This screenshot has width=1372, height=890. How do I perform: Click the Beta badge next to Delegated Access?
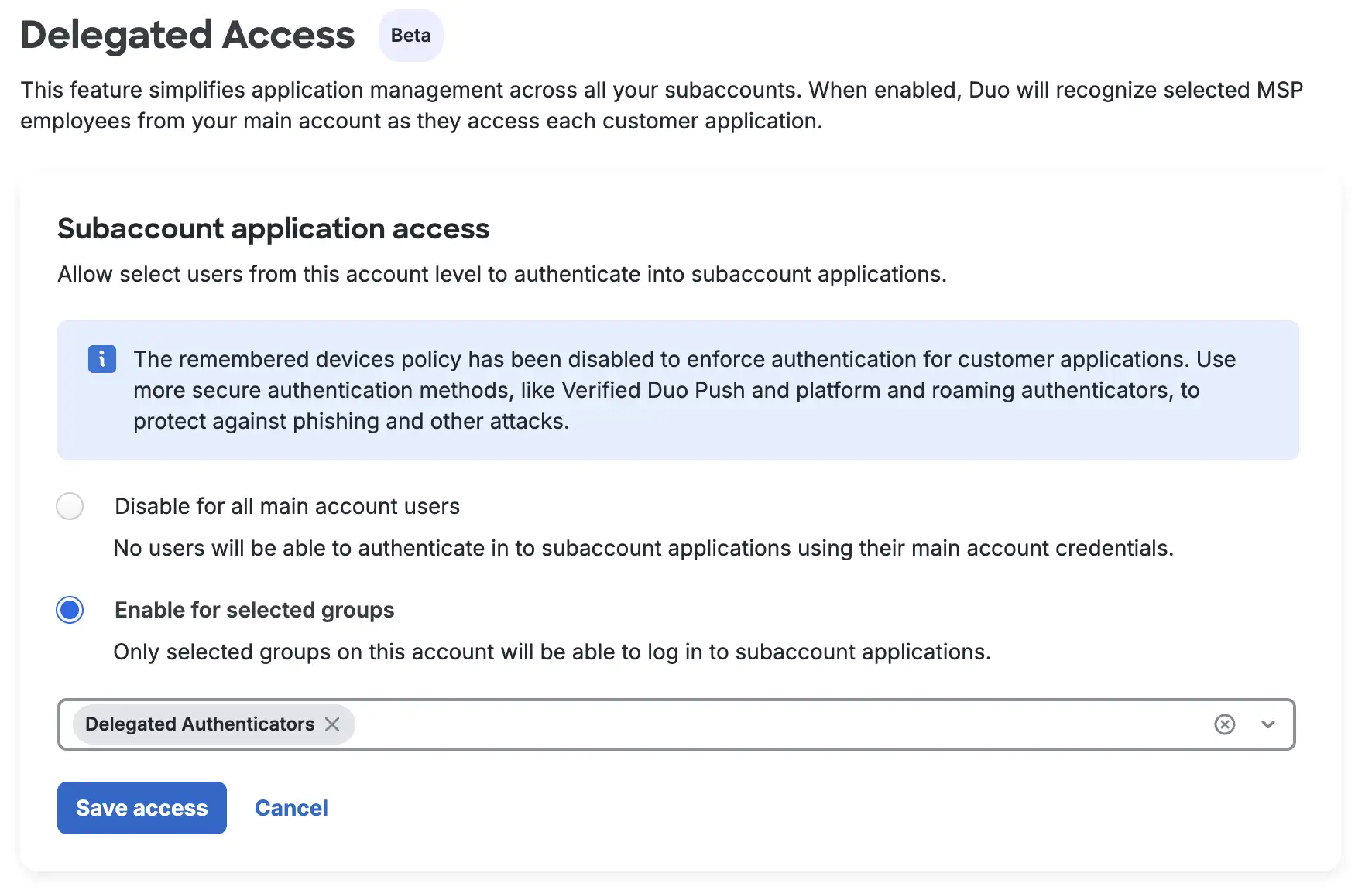[x=410, y=35]
